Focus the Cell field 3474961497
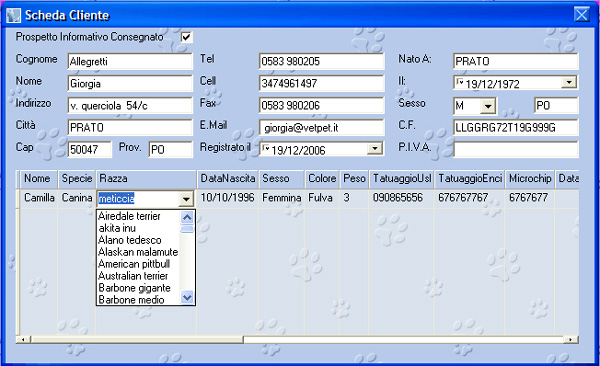The width and height of the screenshot is (600, 366). click(x=321, y=83)
